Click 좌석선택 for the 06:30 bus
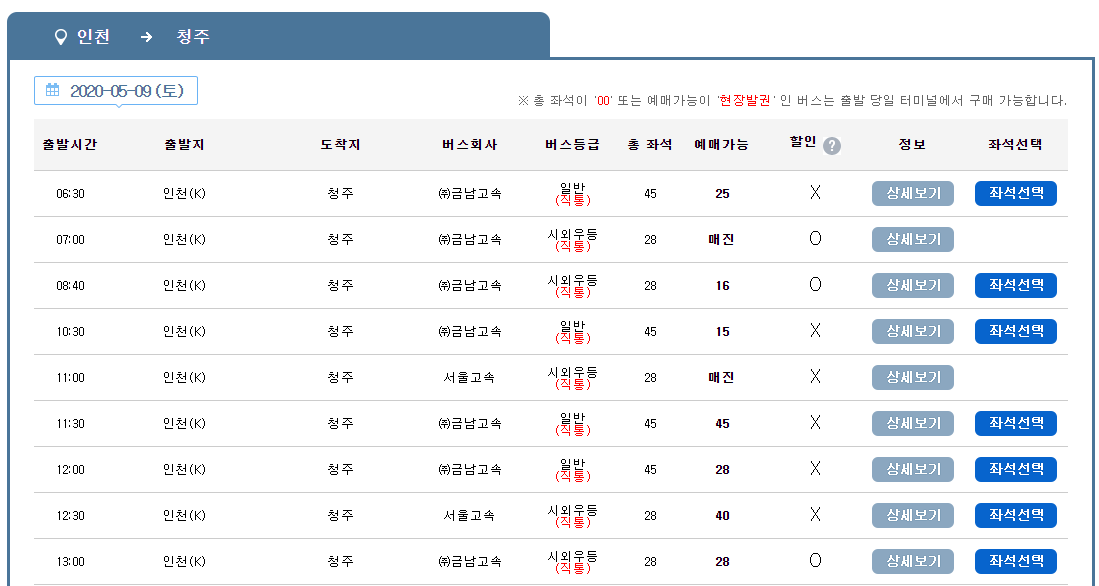 pos(1016,193)
